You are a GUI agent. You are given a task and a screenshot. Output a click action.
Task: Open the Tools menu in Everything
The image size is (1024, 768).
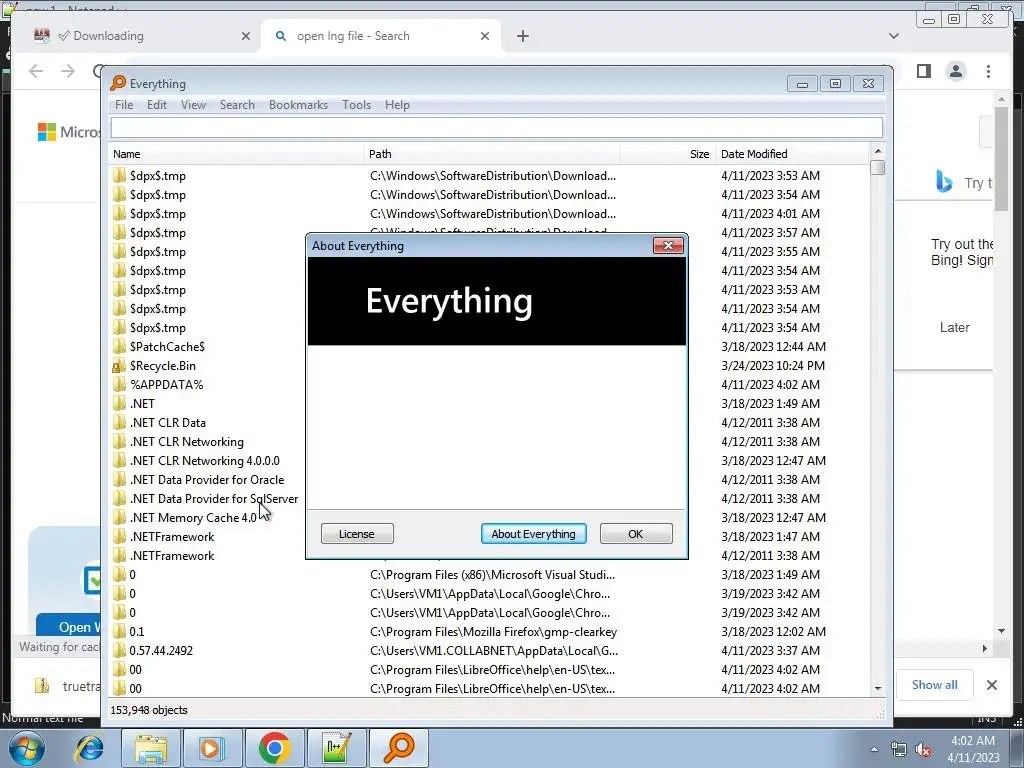(357, 104)
